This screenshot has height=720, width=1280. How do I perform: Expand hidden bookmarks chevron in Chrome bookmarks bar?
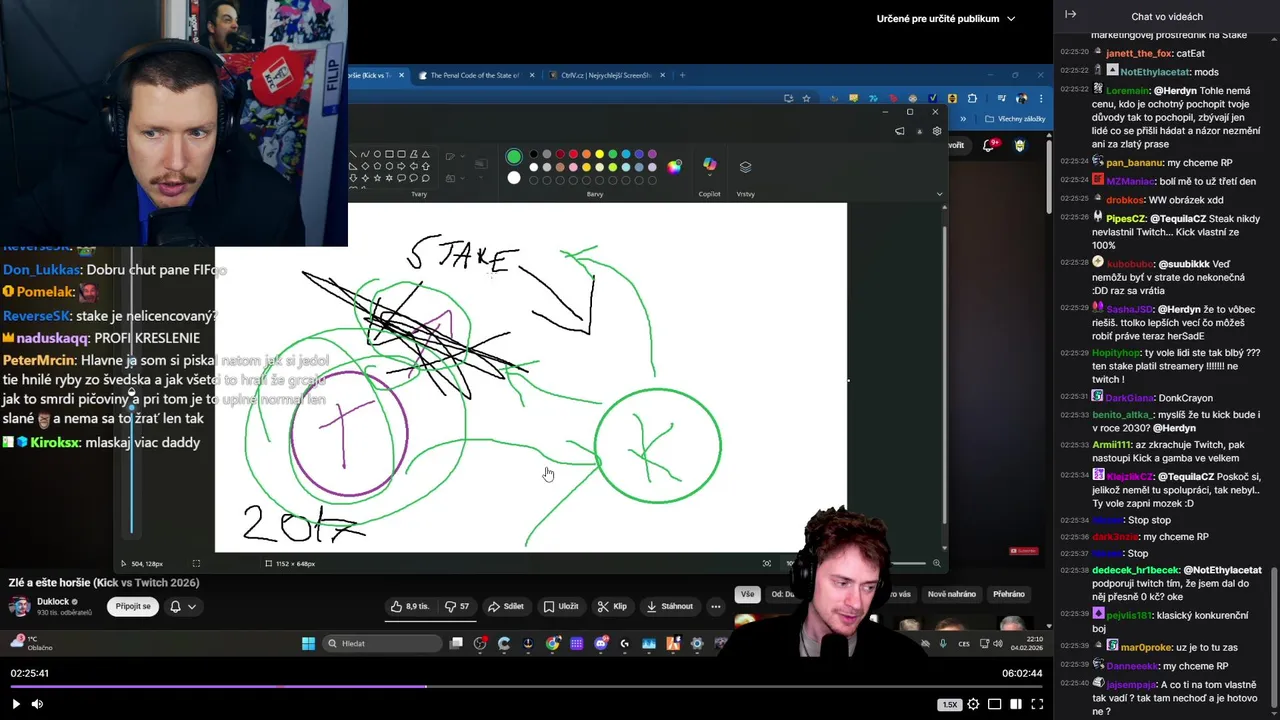coord(963,119)
